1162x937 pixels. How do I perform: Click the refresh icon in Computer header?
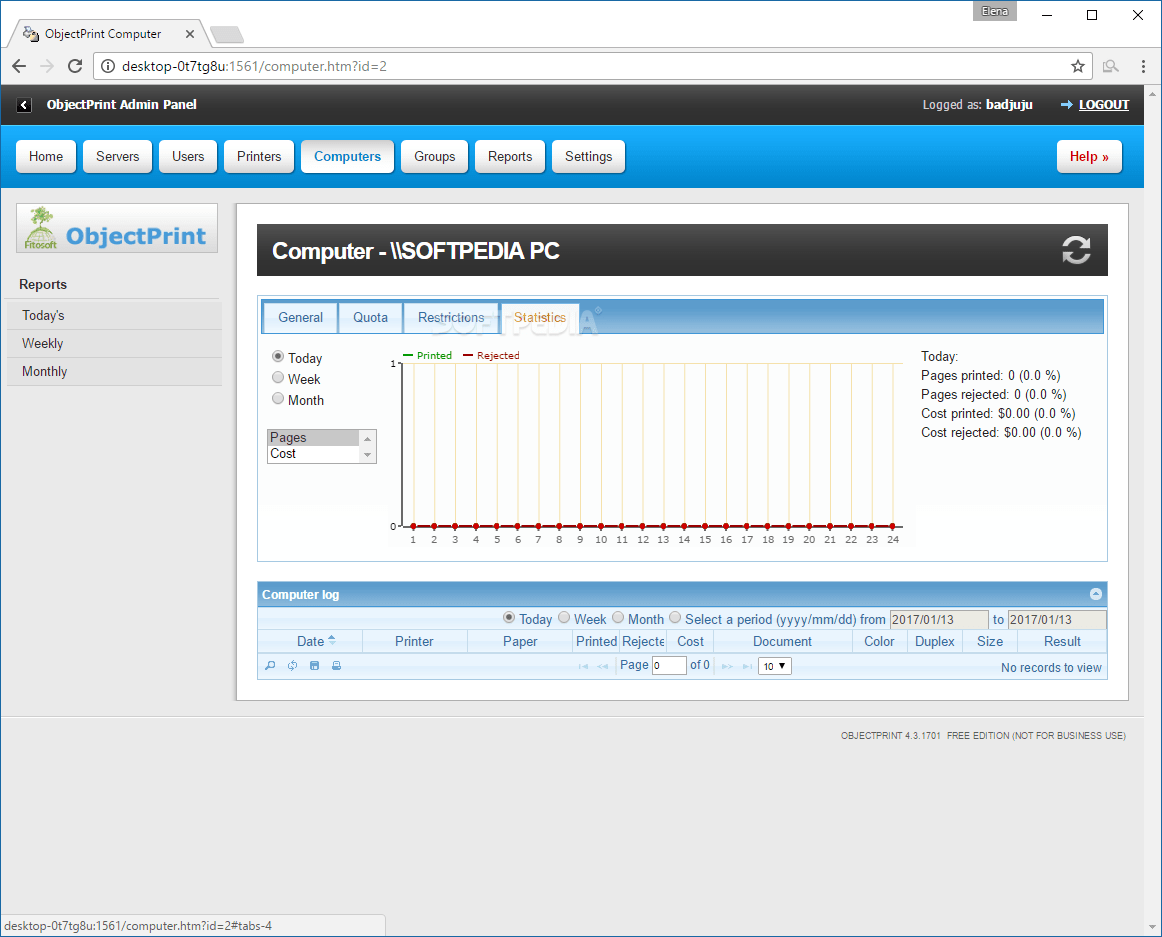[1076, 250]
